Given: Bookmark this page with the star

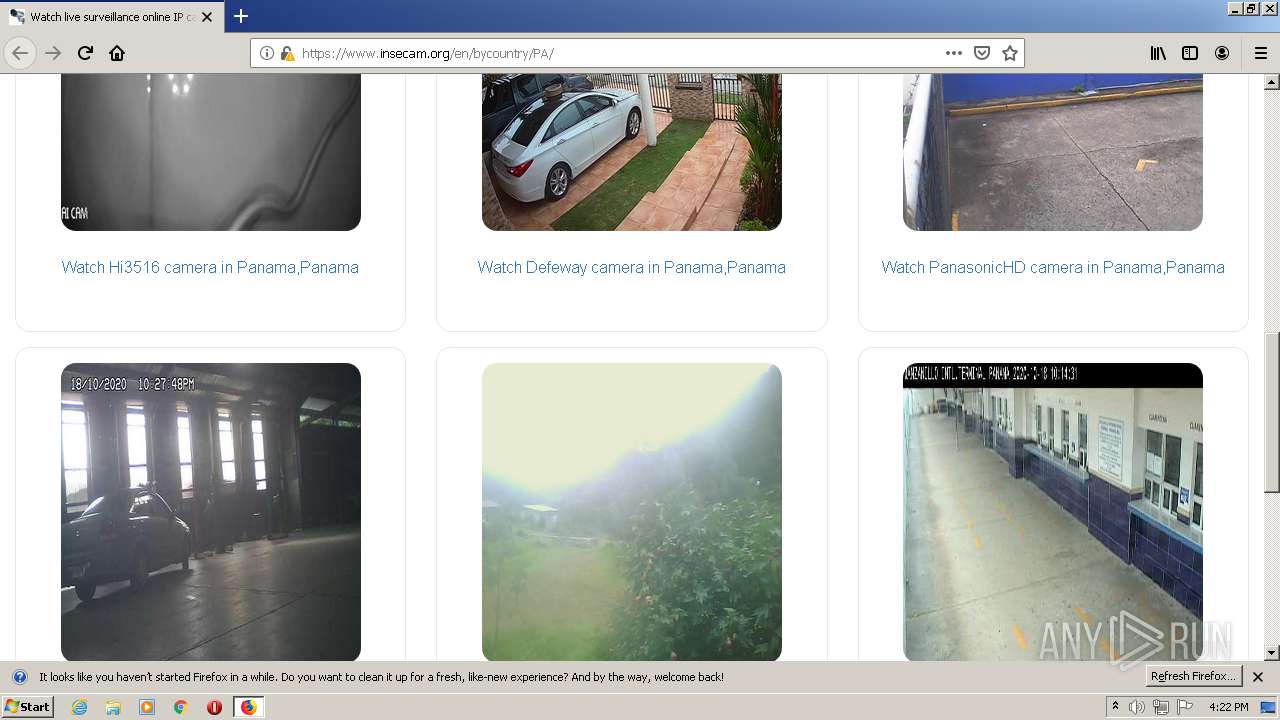Looking at the screenshot, I should tap(1010, 53).
